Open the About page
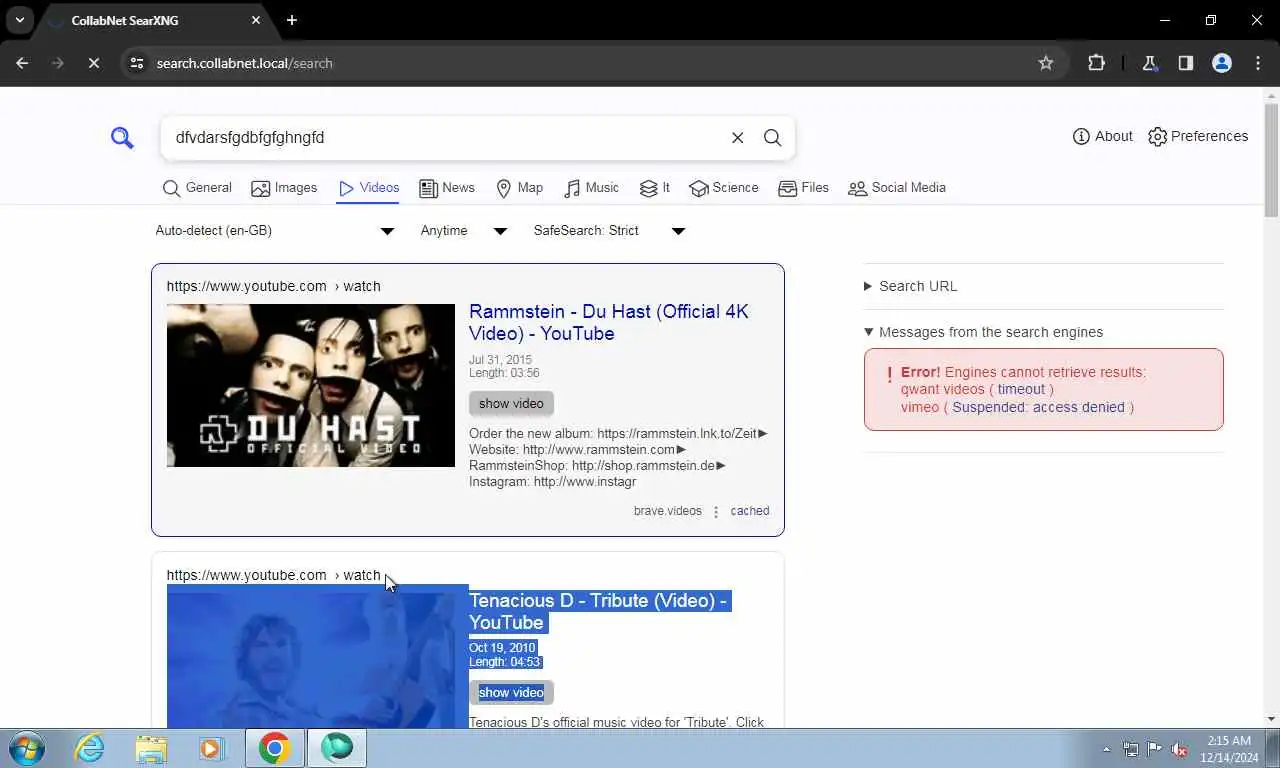The width and height of the screenshot is (1280, 768). coord(1102,136)
